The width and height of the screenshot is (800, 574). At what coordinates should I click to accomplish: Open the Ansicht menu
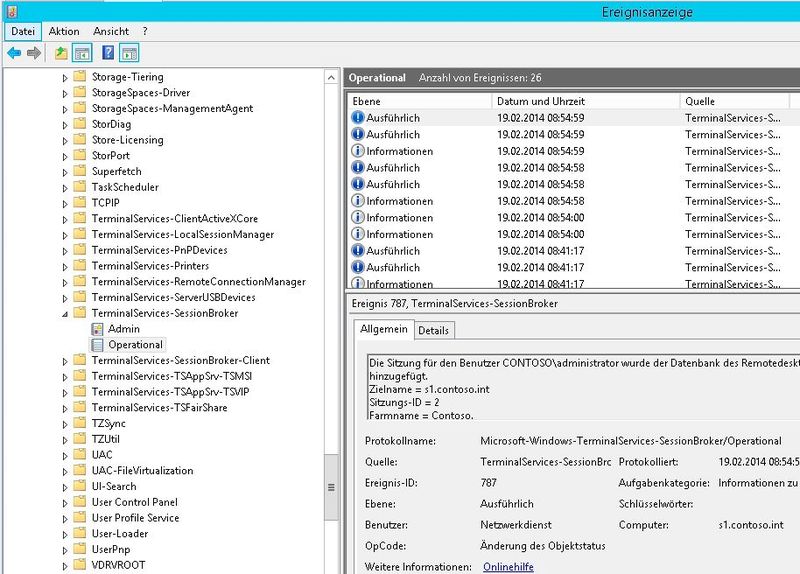tap(111, 31)
